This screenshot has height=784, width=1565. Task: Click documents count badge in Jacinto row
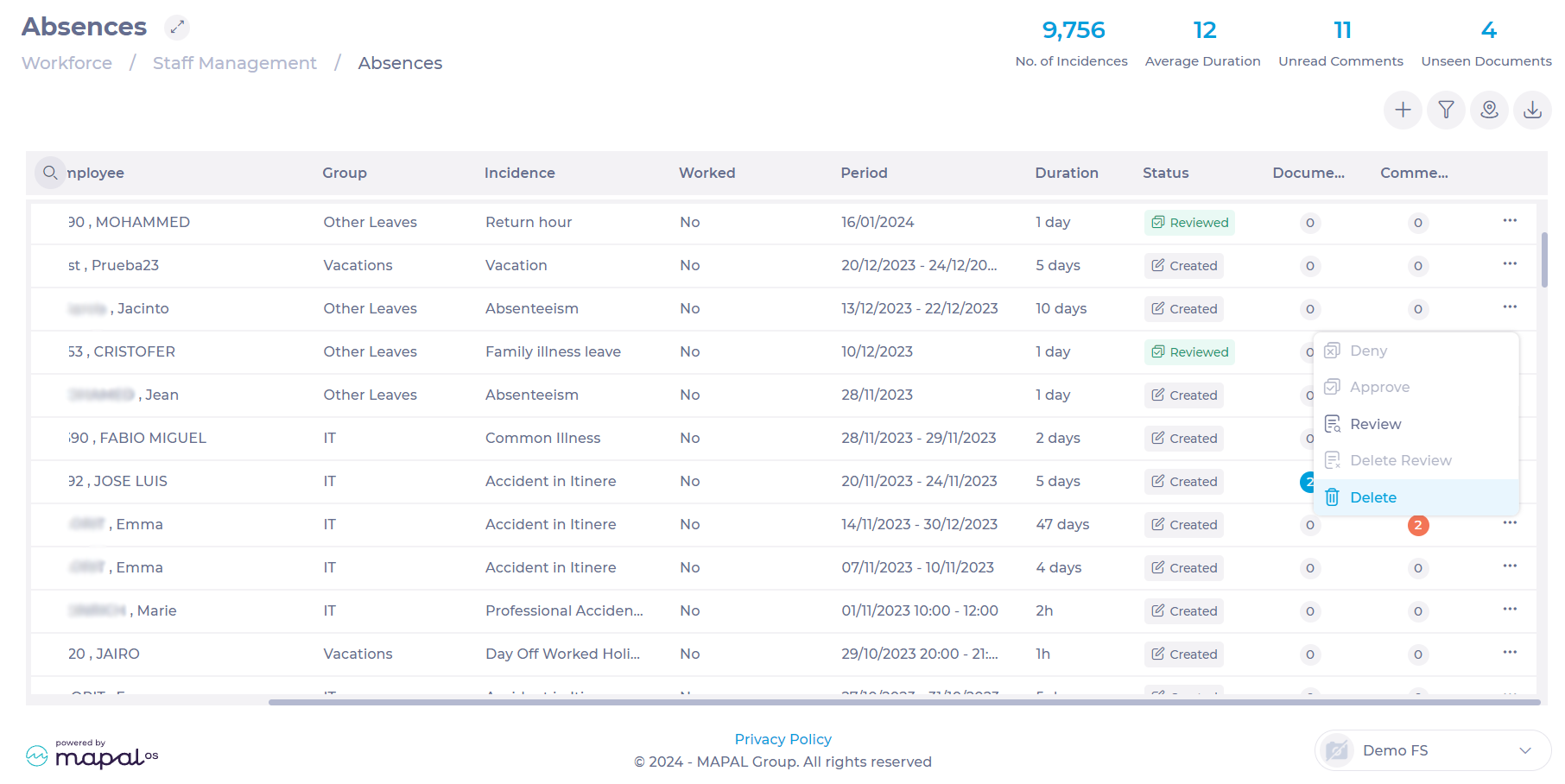click(x=1310, y=309)
